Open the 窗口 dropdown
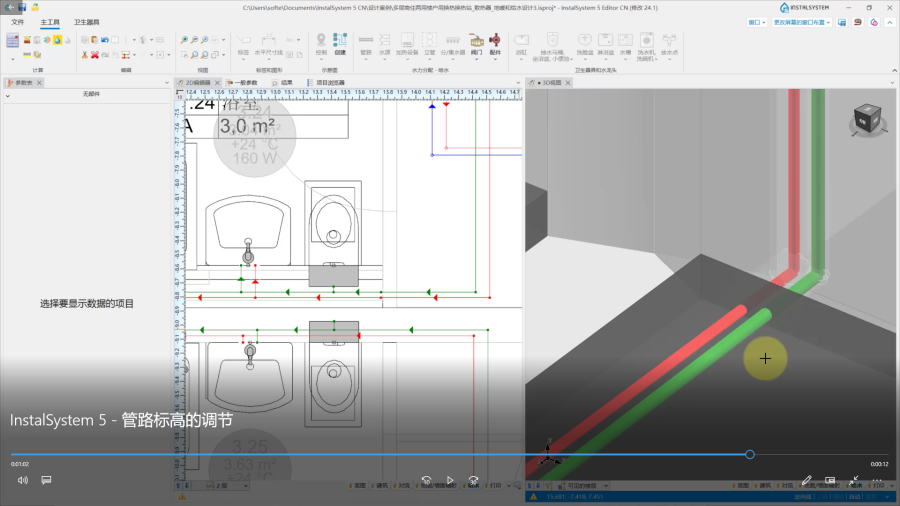The width and height of the screenshot is (900, 506). [x=757, y=22]
